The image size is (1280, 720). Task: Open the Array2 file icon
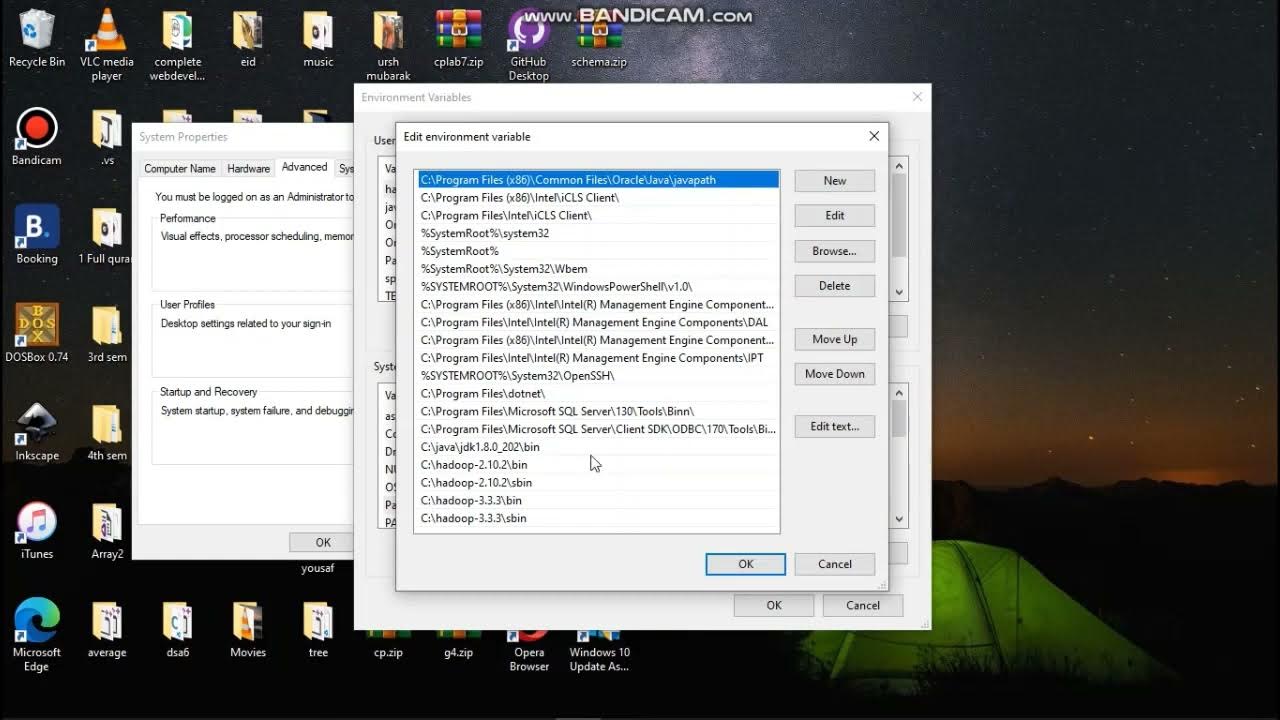click(107, 530)
